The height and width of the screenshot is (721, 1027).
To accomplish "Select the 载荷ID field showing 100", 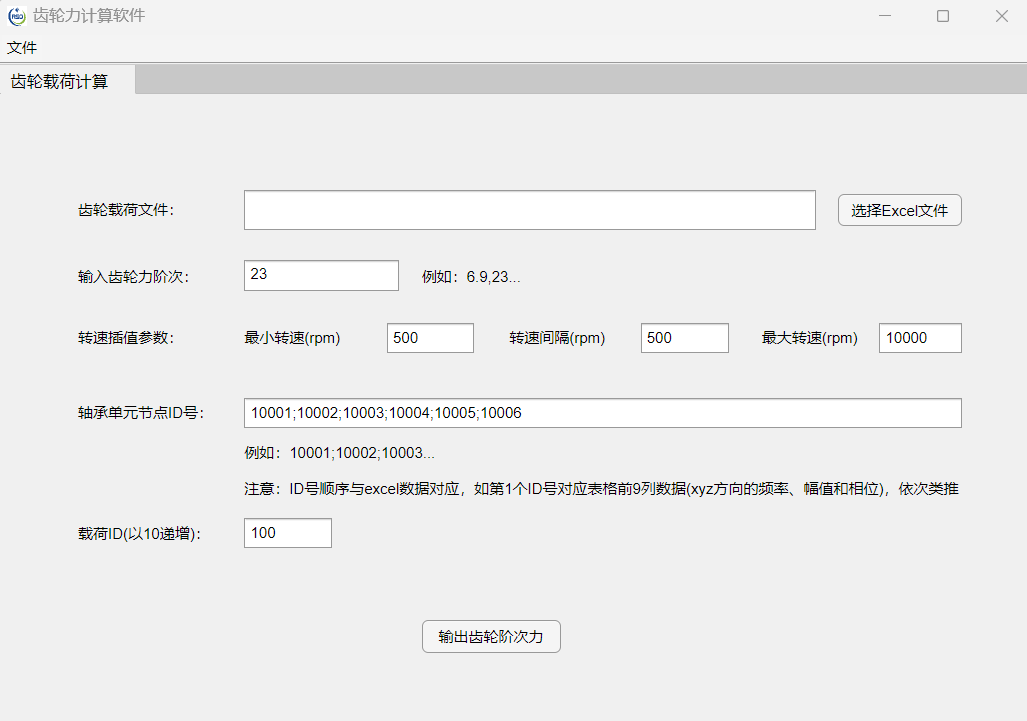I will click(x=287, y=533).
